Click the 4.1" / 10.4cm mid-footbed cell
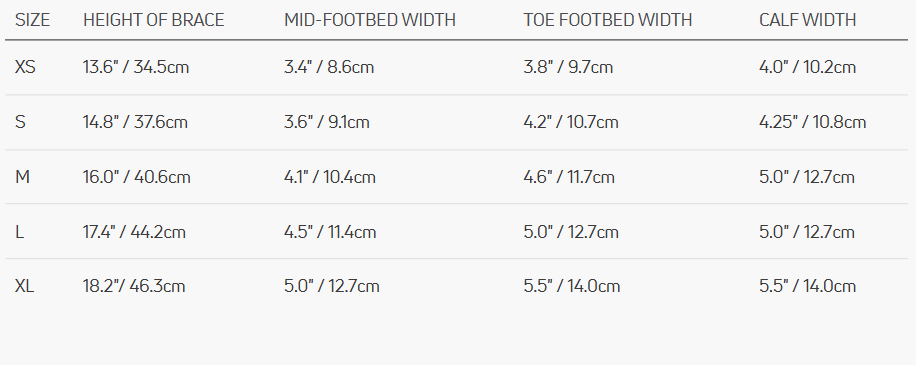The image size is (916, 365). [330, 177]
